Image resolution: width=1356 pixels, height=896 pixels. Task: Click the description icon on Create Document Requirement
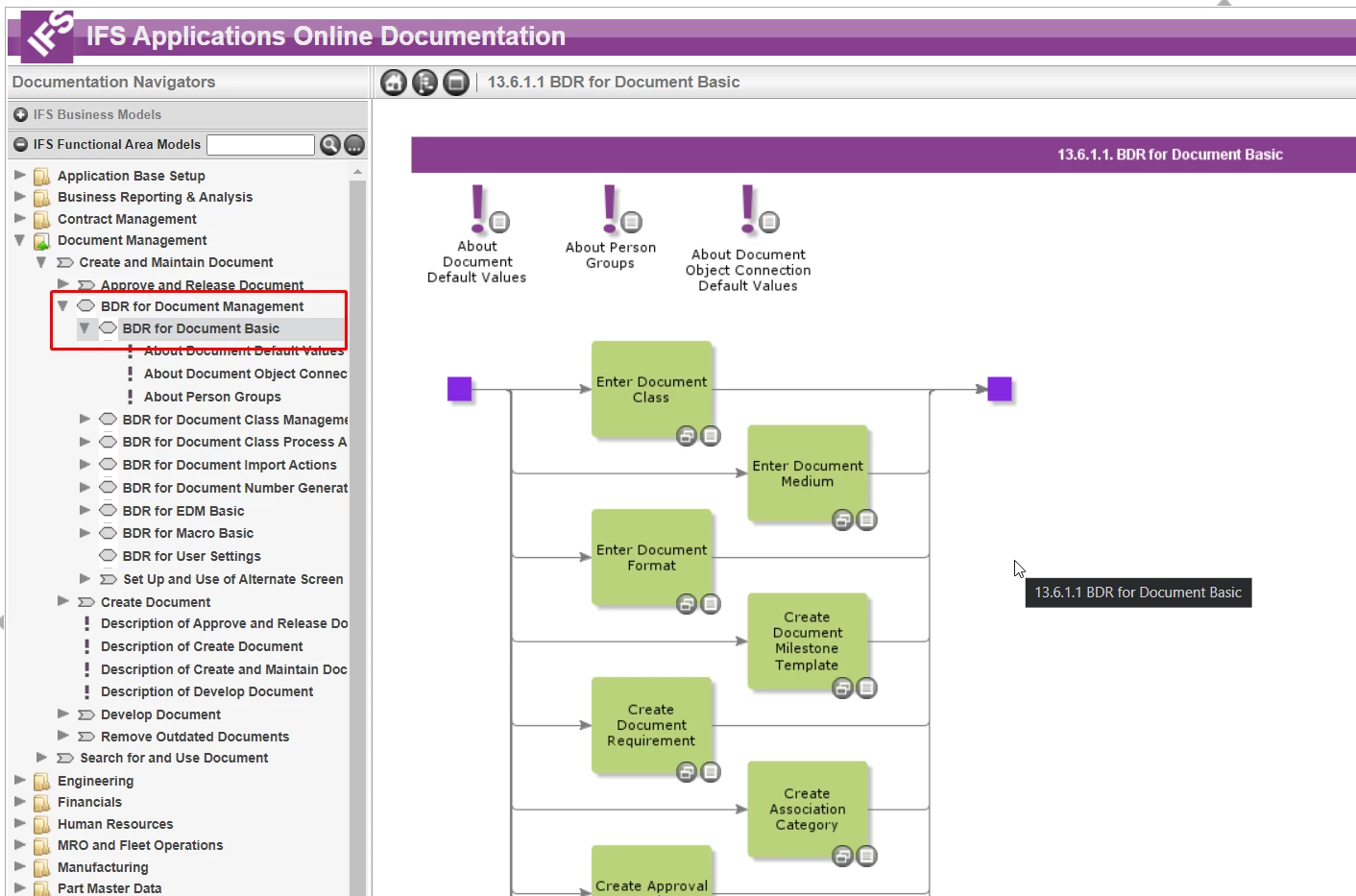711,771
